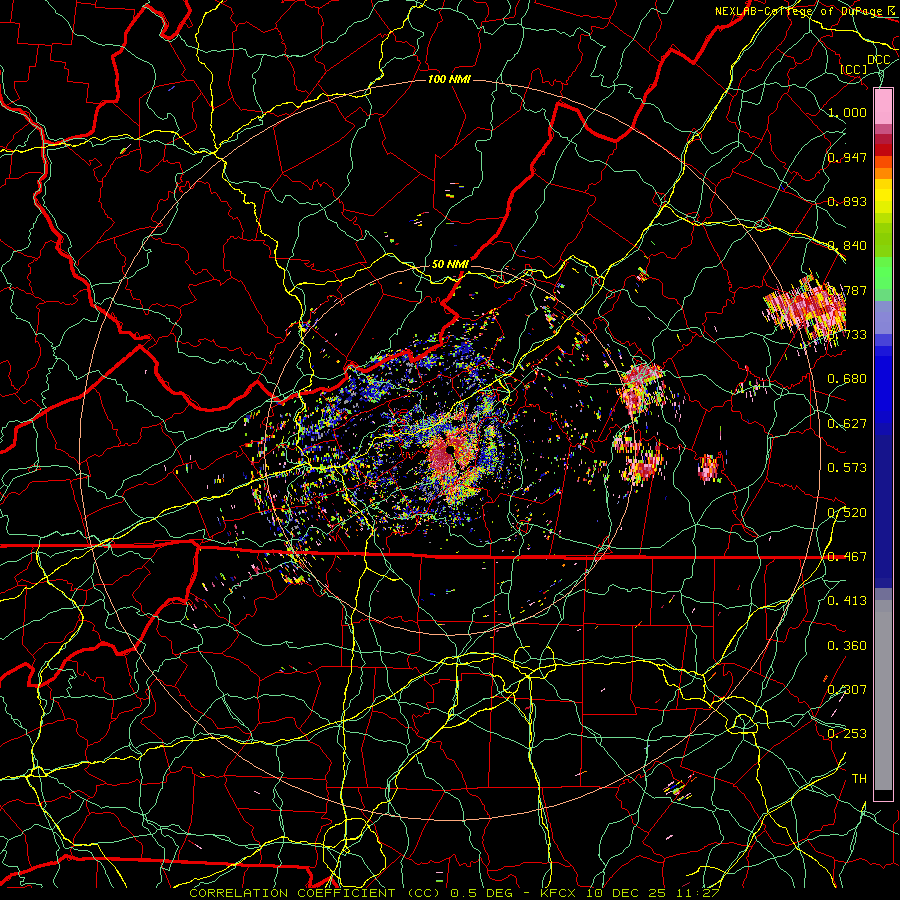Click the 0.840 scale value

tap(847, 246)
